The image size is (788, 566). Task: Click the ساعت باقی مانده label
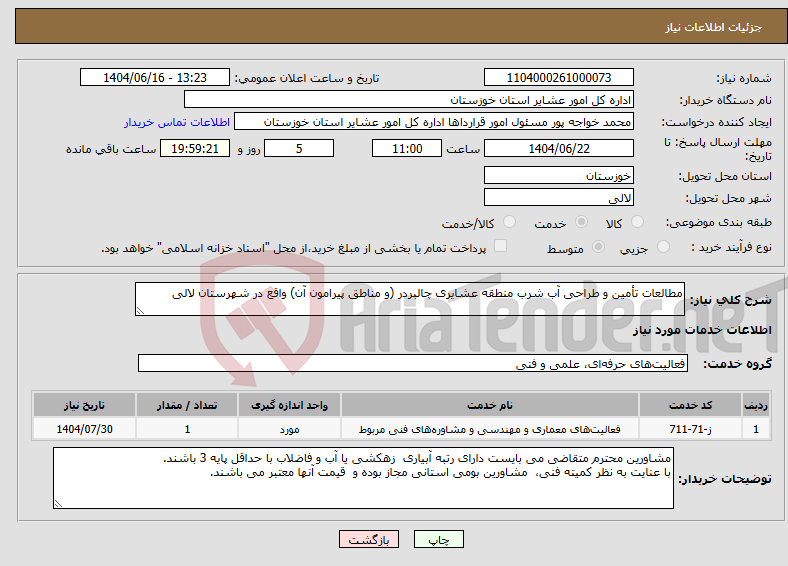click(x=111, y=149)
